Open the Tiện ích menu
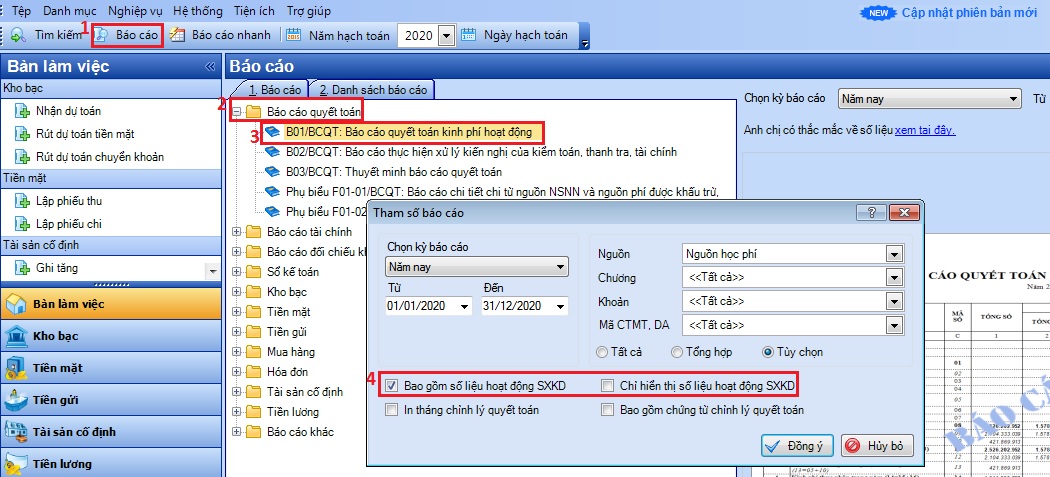Viewport: 1050px width, 477px height. point(255,11)
